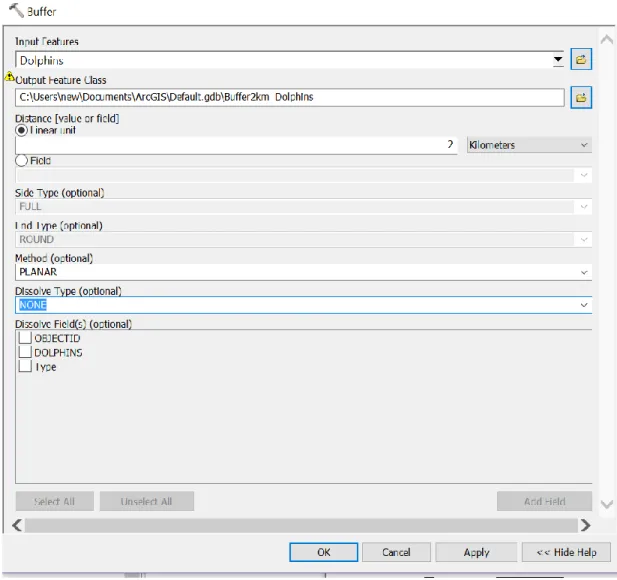
Task: Click the Select All button
Action: 55,501
